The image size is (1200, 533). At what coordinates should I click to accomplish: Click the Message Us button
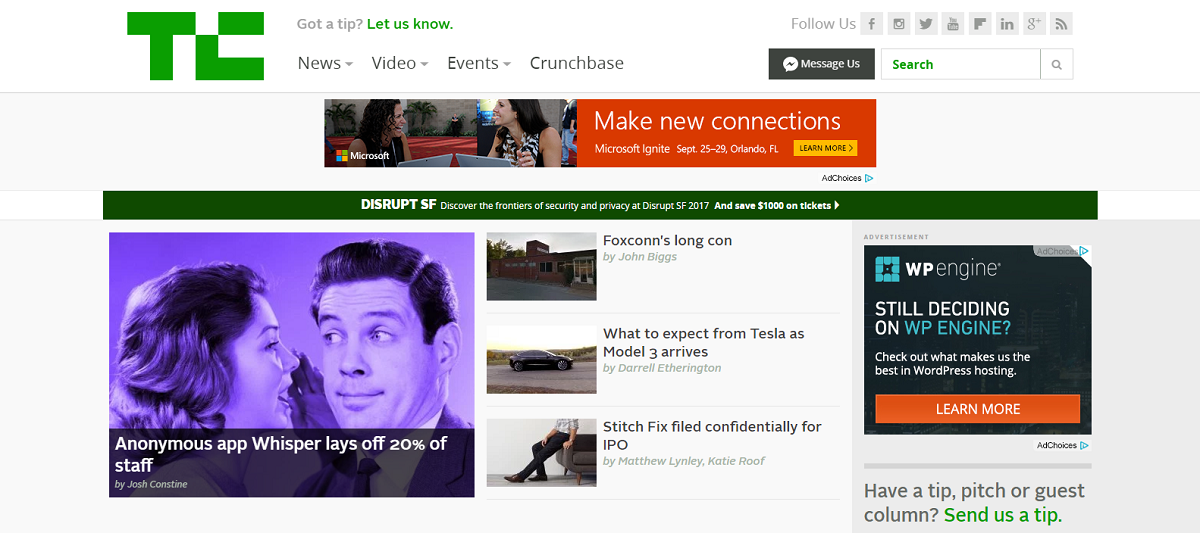pos(822,64)
